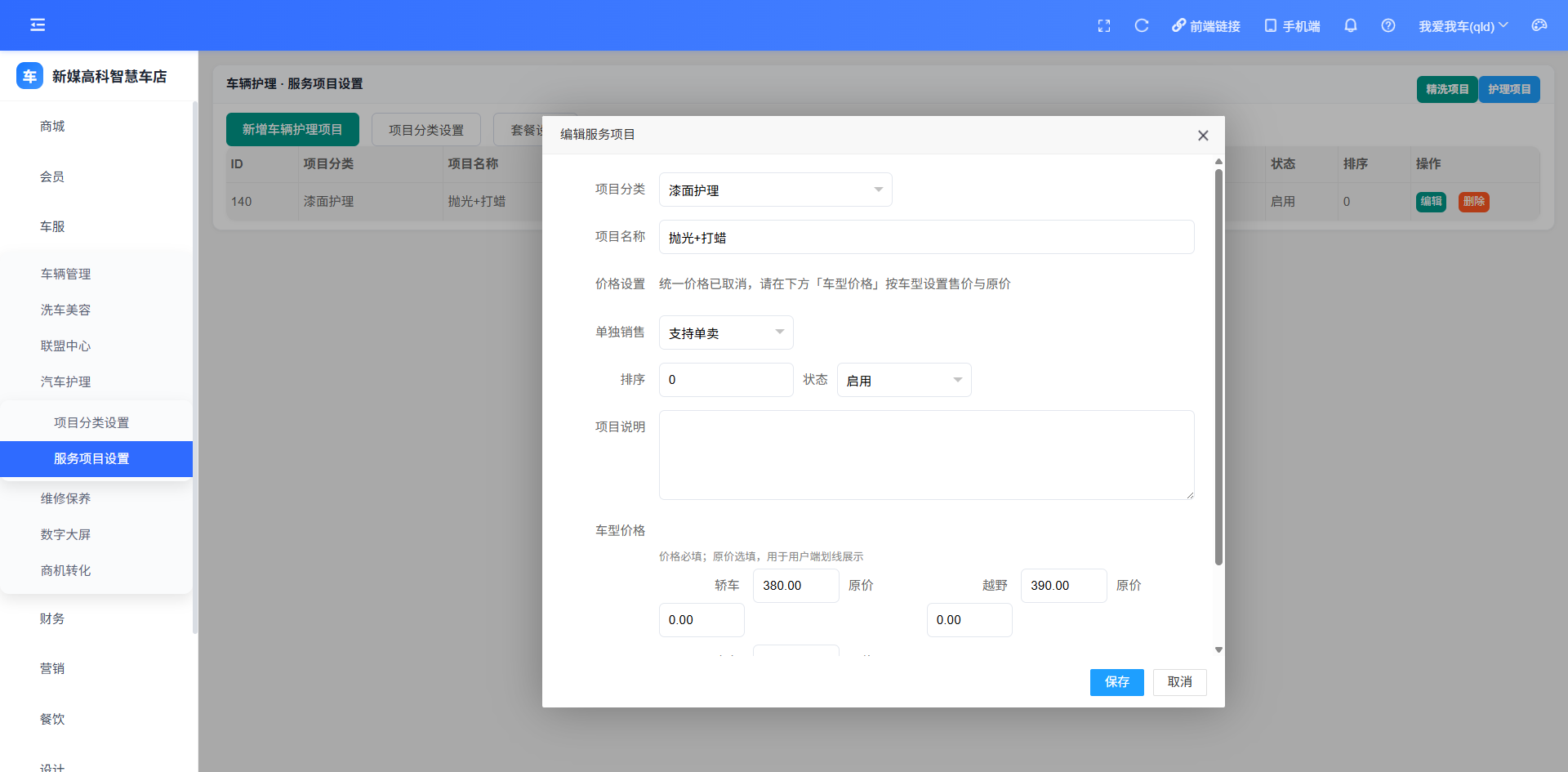1568x772 pixels.
Task: Open the 单独销售 dropdown showing 支持单卖
Action: pos(726,332)
